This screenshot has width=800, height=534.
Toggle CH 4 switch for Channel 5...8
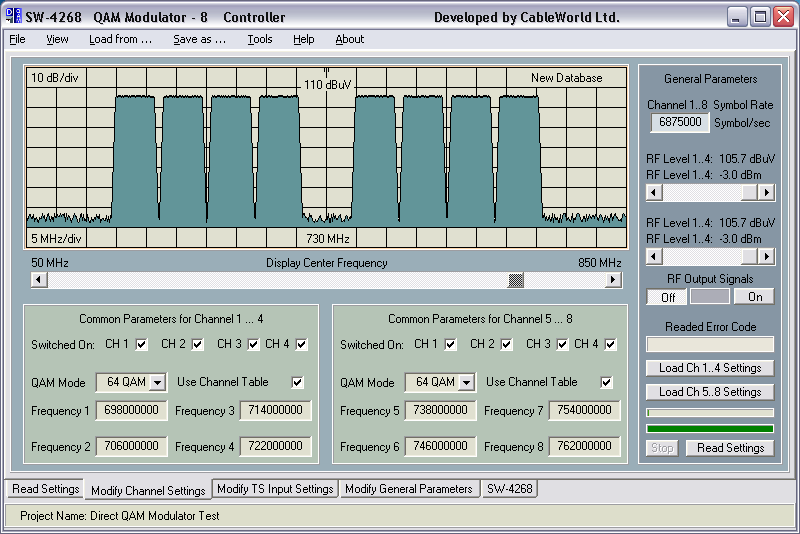tap(610, 344)
